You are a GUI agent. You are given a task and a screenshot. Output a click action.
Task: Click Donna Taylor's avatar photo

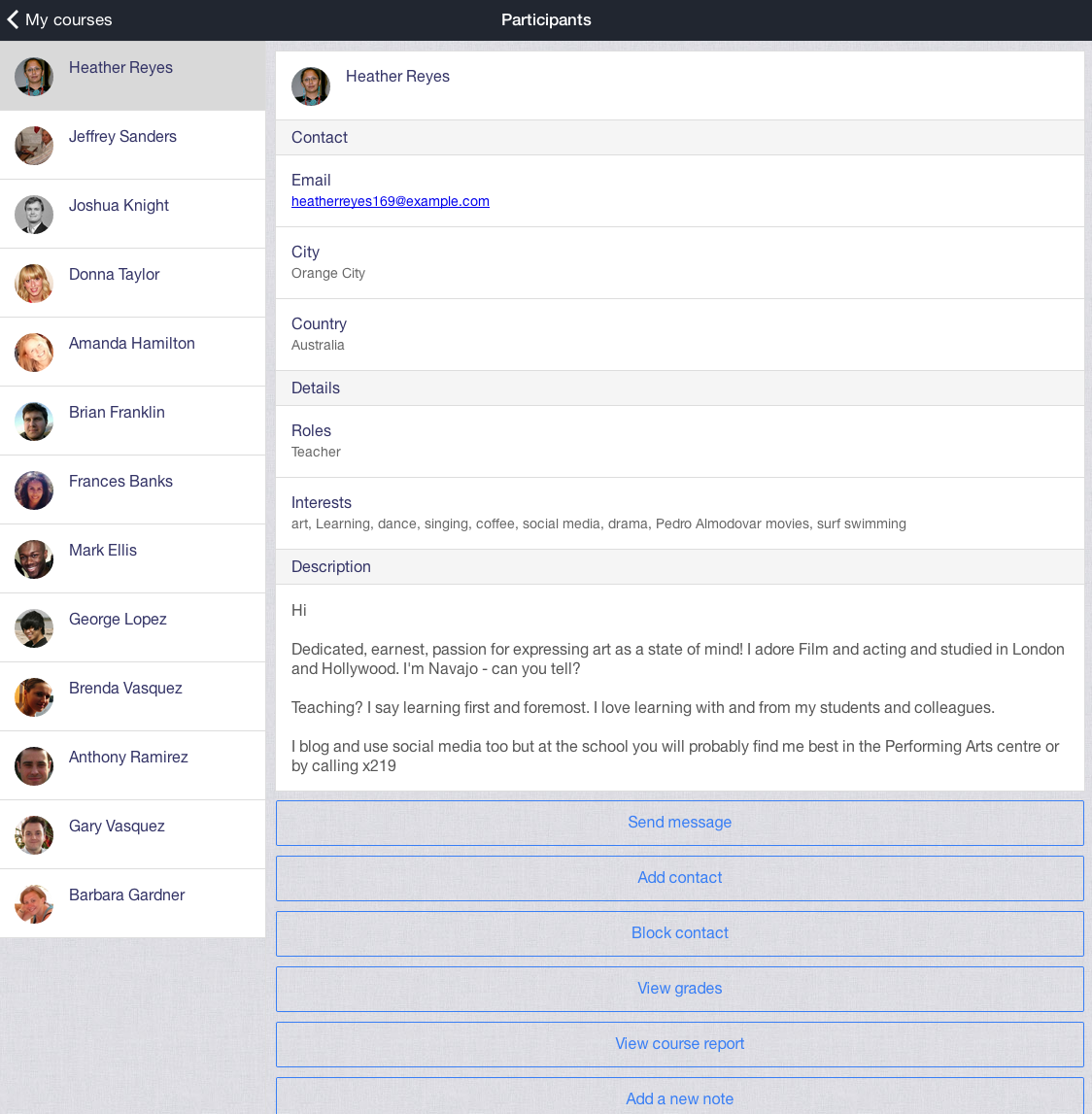(x=34, y=284)
